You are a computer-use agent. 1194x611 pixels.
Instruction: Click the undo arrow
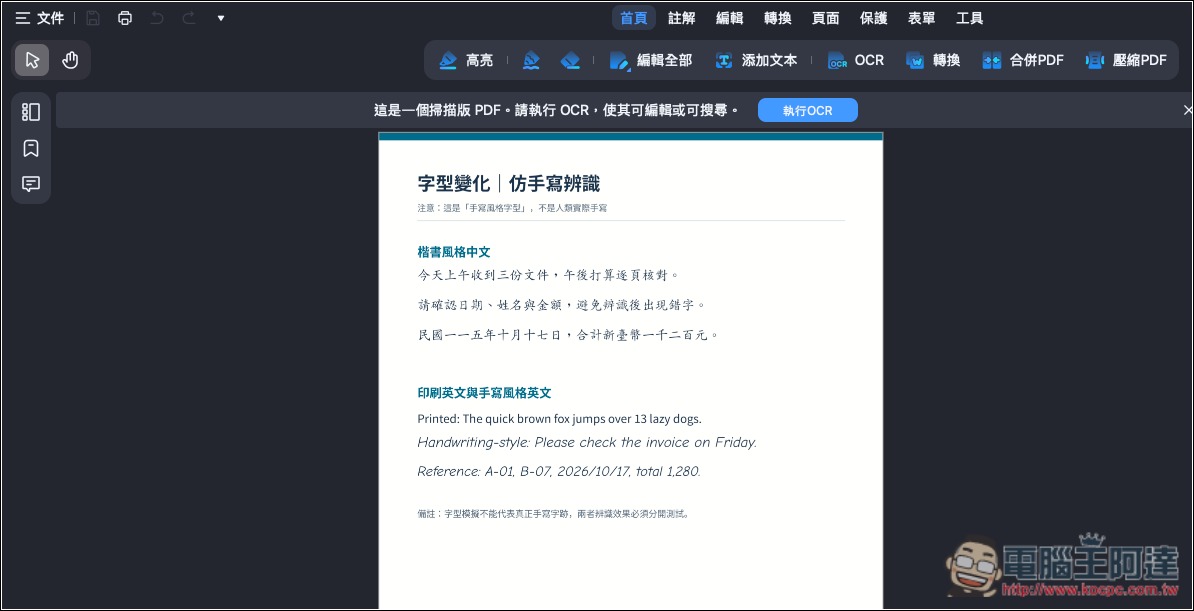(157, 18)
